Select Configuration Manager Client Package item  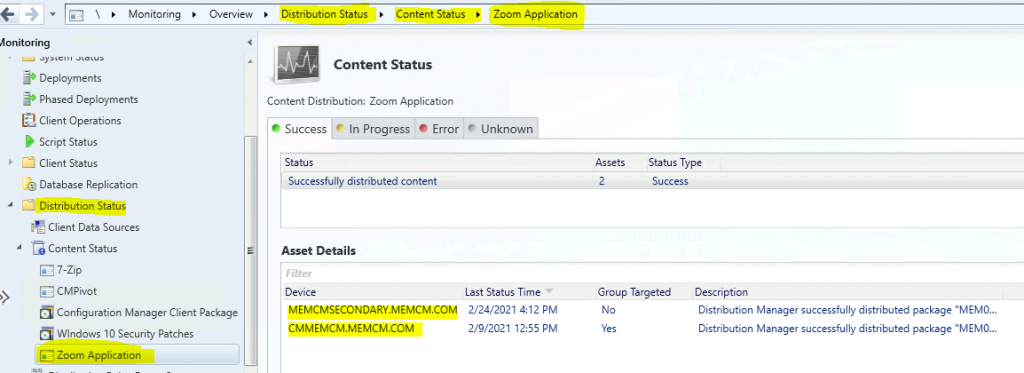pos(148,313)
